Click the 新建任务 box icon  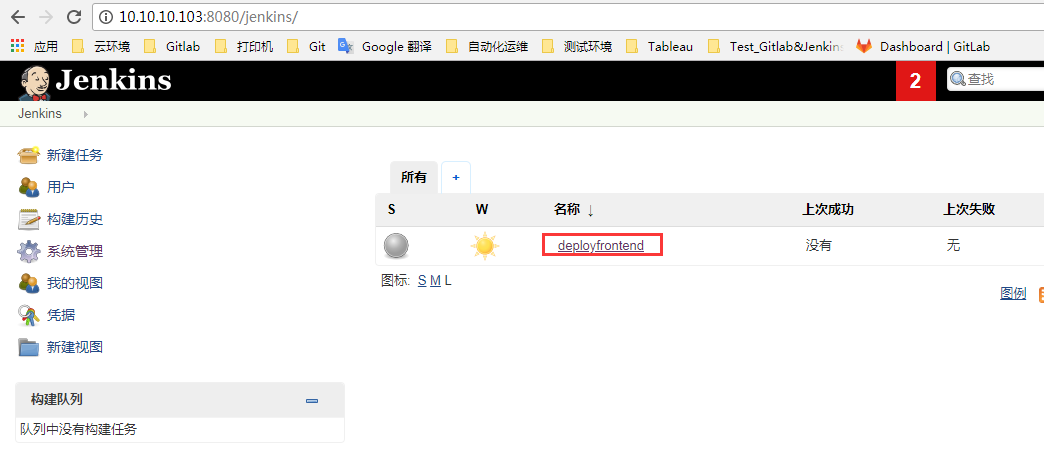click(x=29, y=155)
